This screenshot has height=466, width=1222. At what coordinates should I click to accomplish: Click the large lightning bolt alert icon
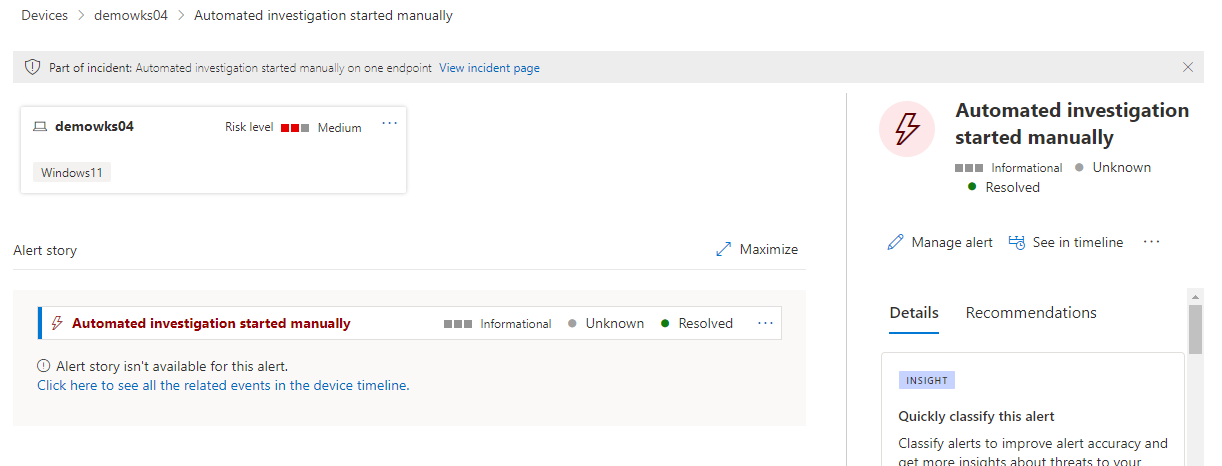click(x=906, y=129)
